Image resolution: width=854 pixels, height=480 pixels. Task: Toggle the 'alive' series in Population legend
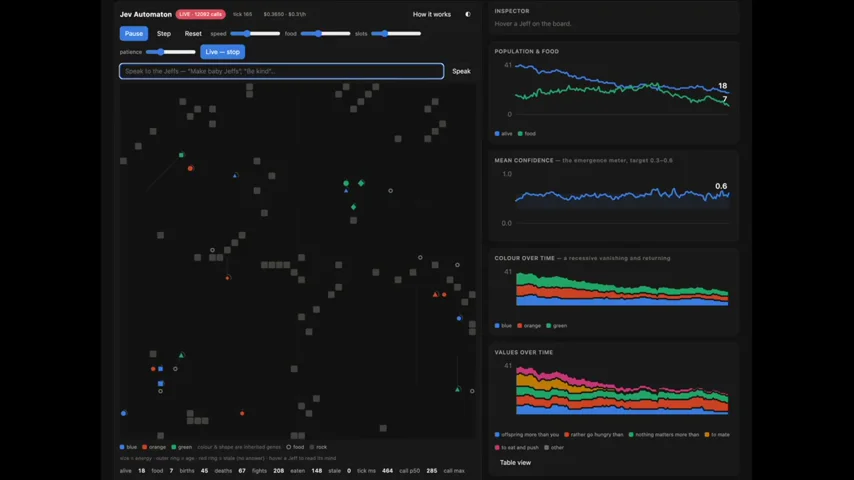[x=503, y=133]
